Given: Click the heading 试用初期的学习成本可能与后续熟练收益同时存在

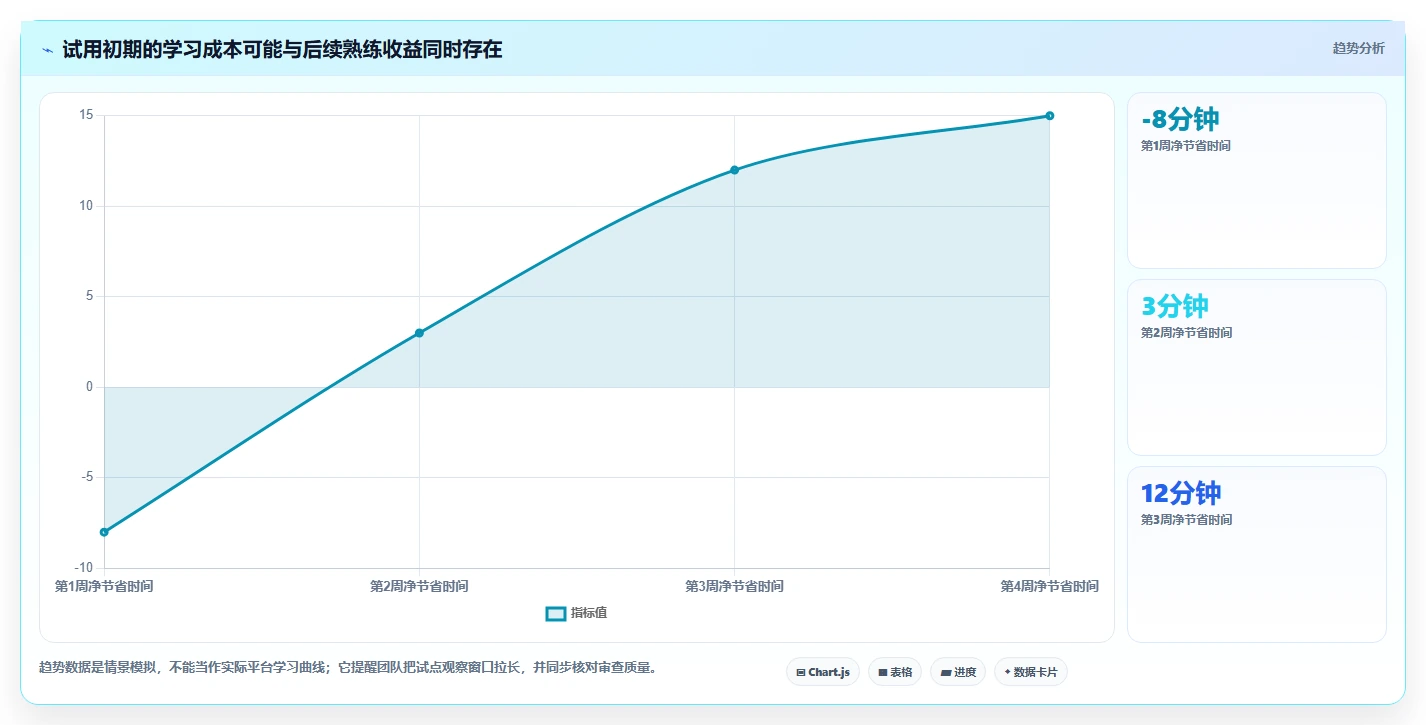Looking at the screenshot, I should coord(282,50).
